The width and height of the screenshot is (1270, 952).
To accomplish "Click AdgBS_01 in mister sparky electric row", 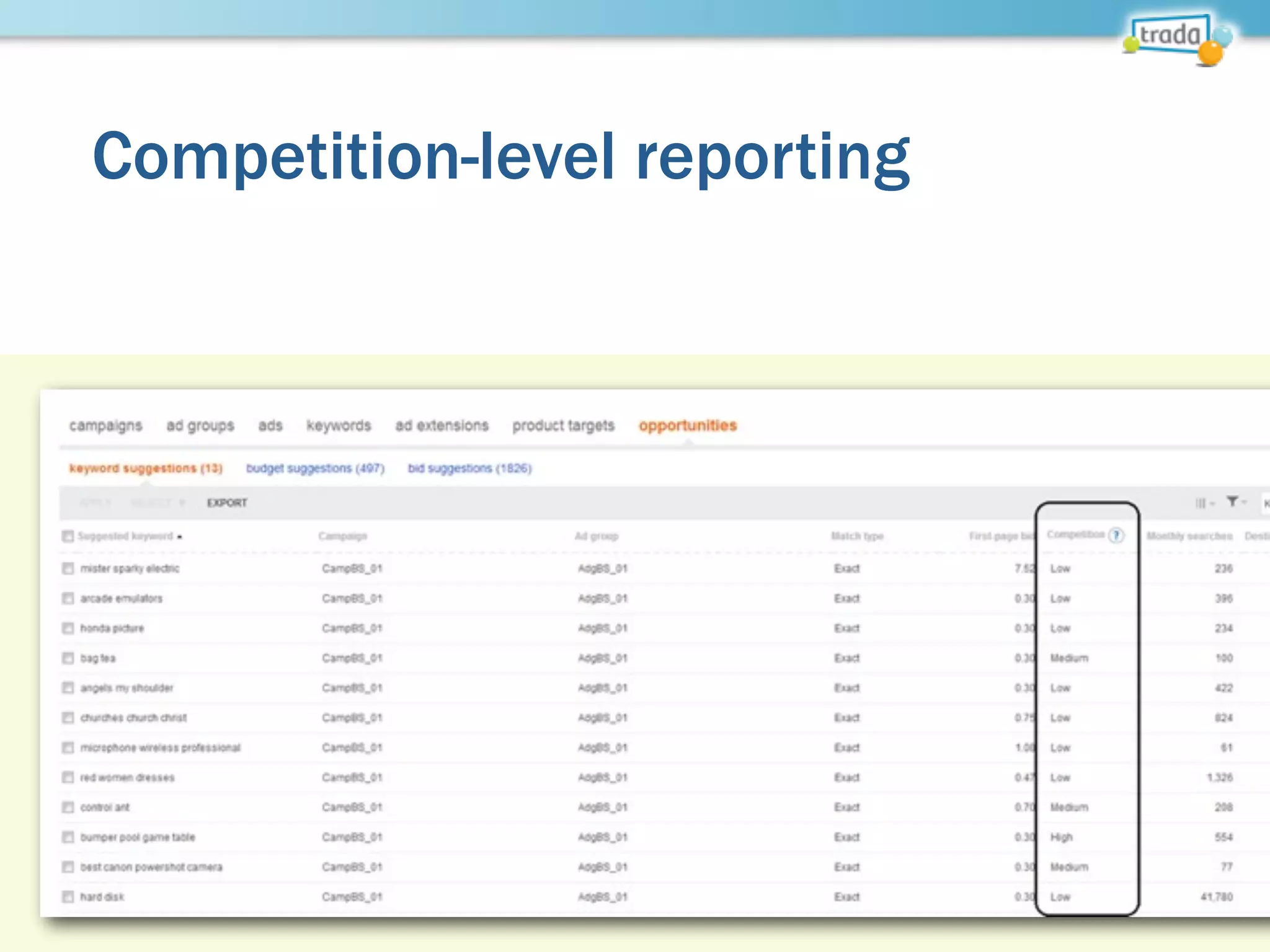I will (603, 568).
